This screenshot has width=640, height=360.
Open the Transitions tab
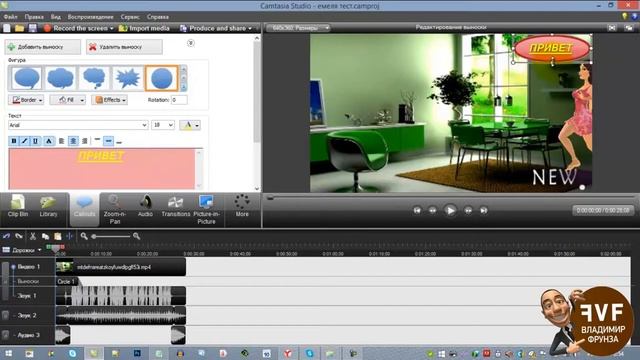pyautogui.click(x=176, y=206)
